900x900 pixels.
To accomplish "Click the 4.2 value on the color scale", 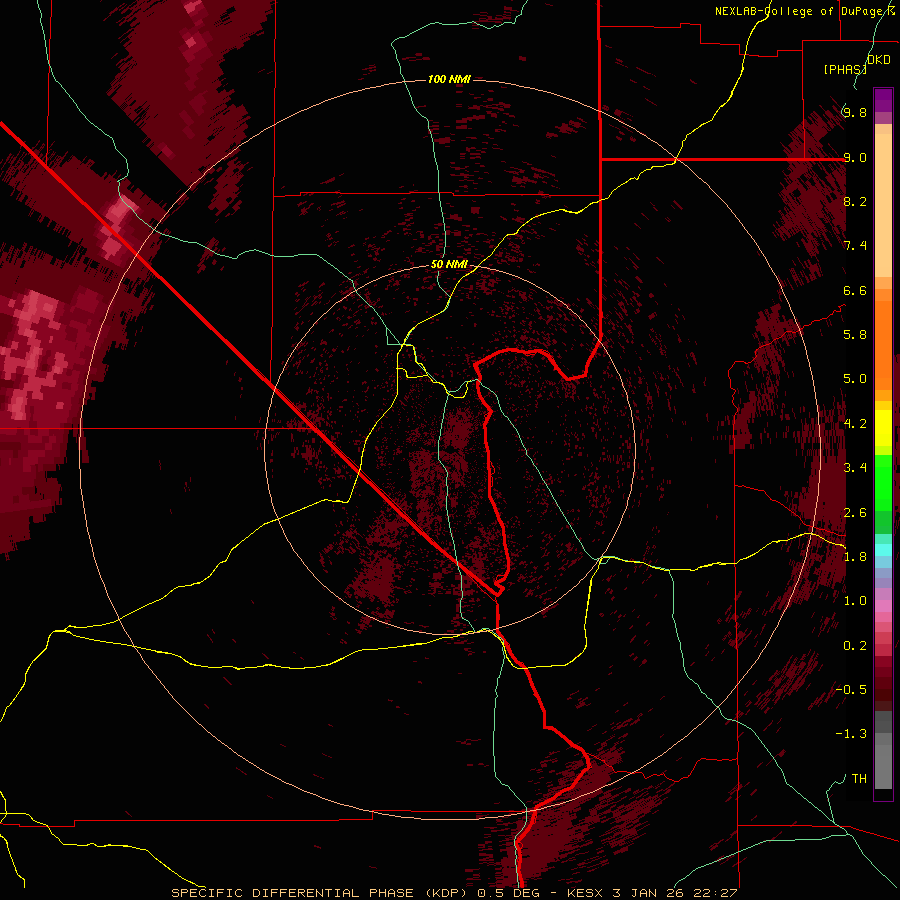I will tap(855, 424).
